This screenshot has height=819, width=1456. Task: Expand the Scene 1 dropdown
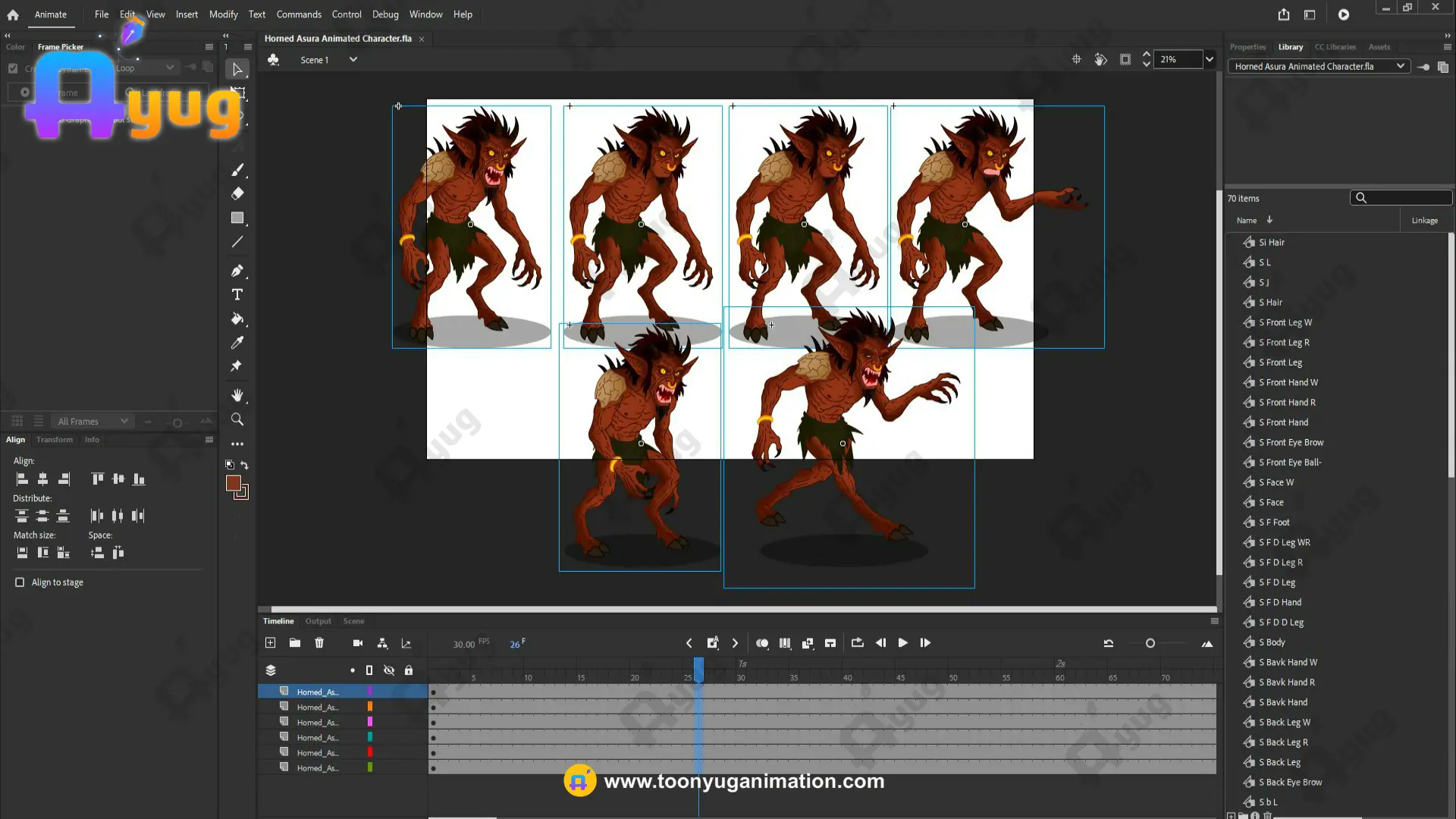pos(353,59)
